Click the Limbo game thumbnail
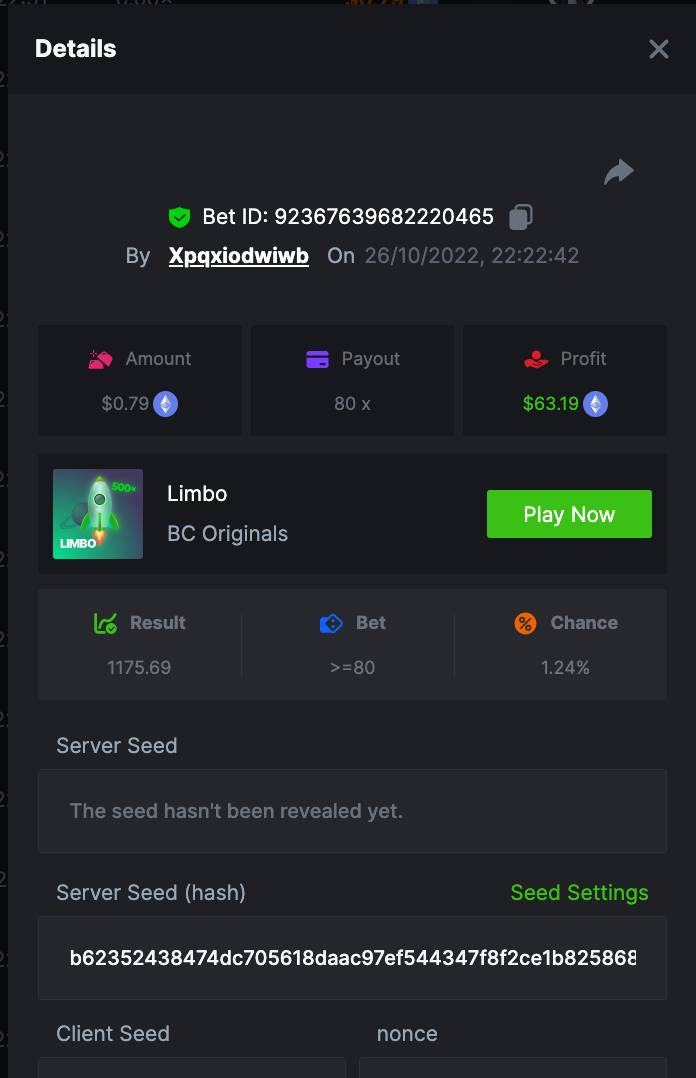The width and height of the screenshot is (696, 1078). [x=98, y=514]
